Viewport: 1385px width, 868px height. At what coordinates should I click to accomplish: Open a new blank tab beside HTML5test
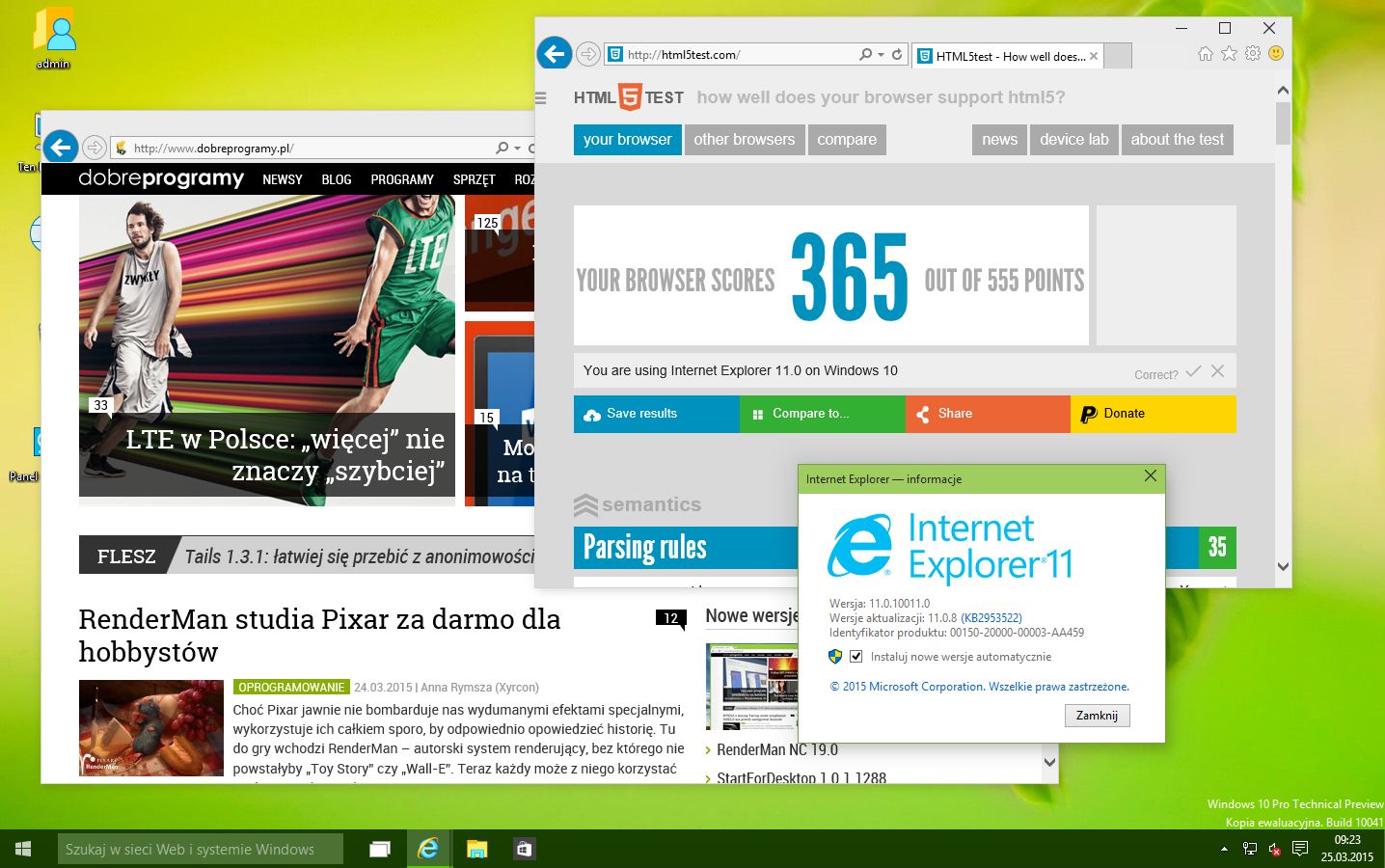[1118, 56]
